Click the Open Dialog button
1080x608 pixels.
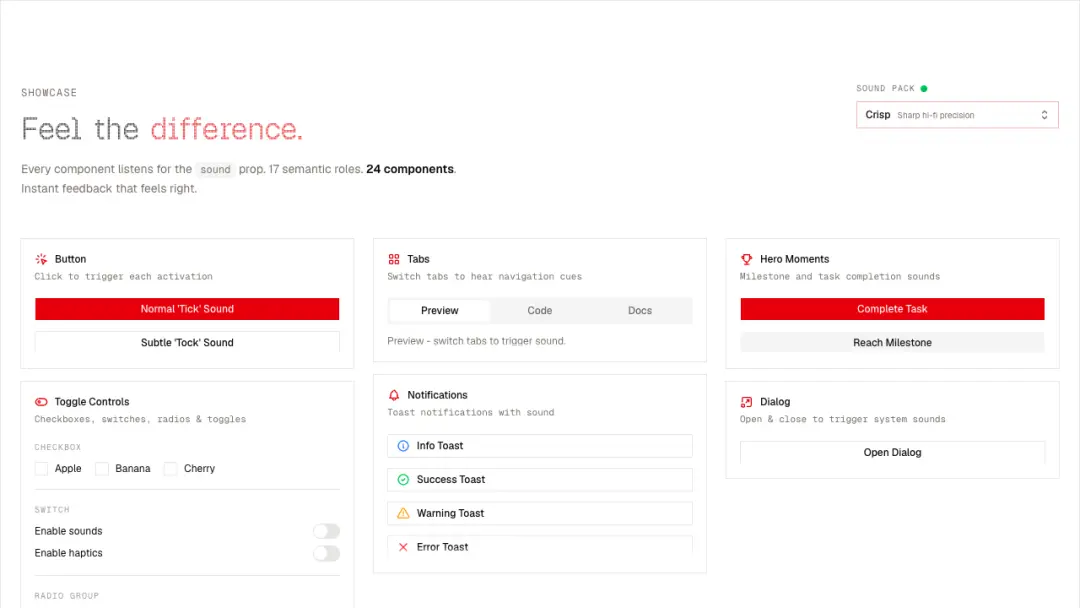point(892,452)
